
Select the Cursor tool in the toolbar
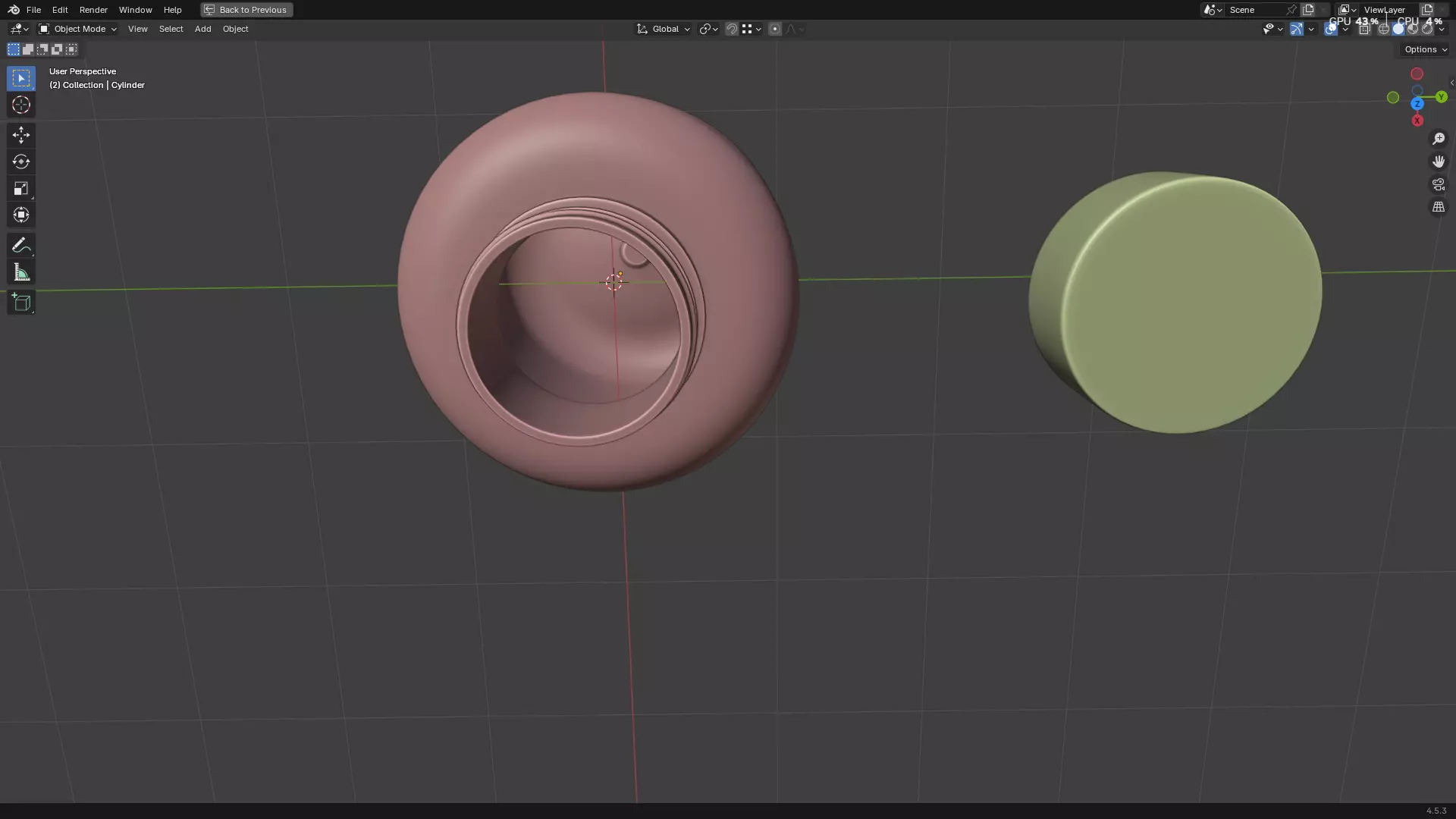pyautogui.click(x=21, y=105)
